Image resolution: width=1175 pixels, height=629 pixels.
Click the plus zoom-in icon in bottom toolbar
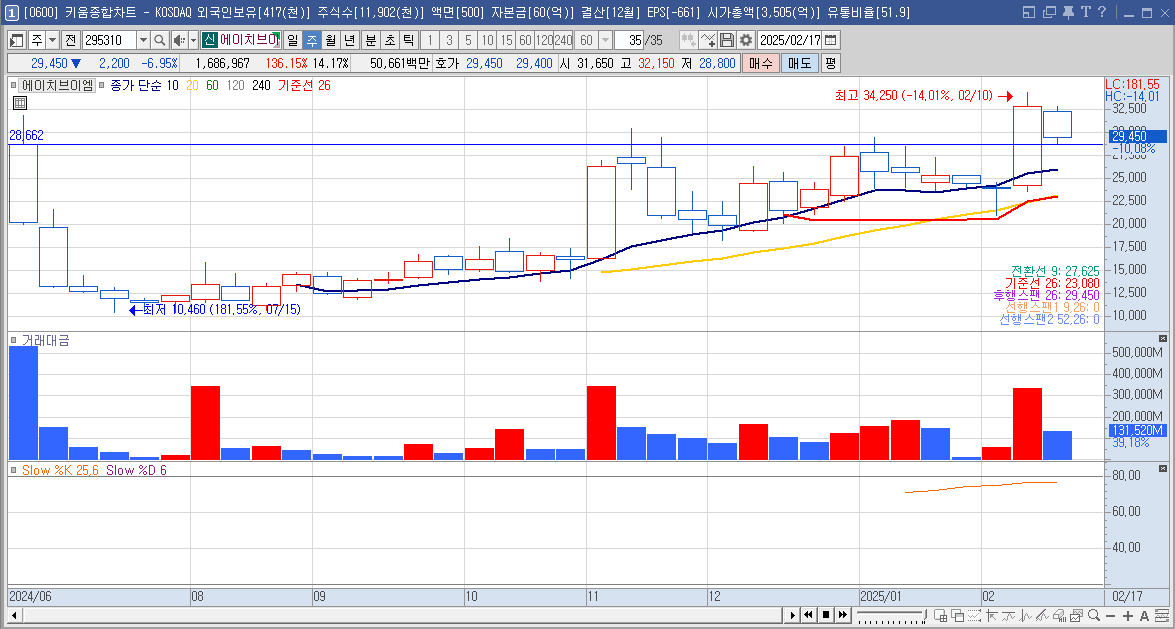[1128, 616]
